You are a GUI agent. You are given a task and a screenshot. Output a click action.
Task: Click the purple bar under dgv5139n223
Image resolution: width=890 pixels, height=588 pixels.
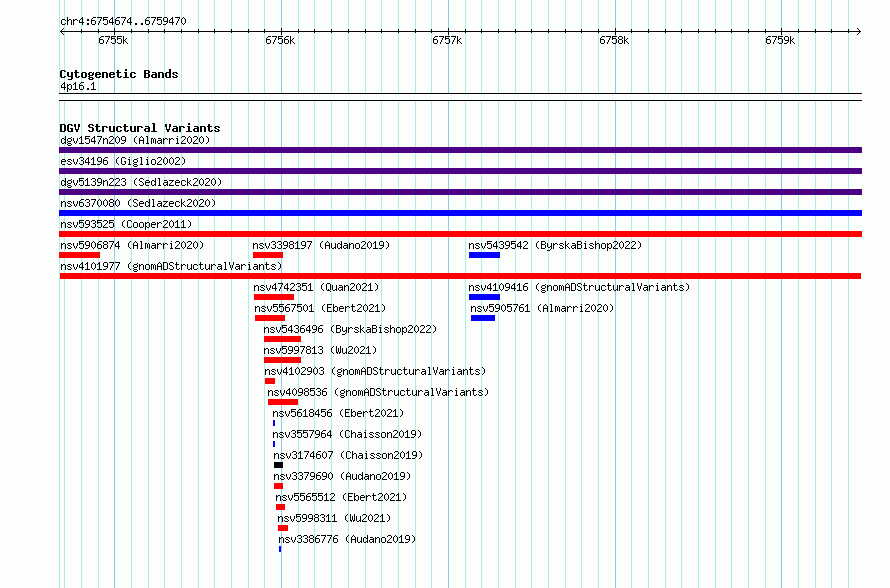click(x=460, y=192)
